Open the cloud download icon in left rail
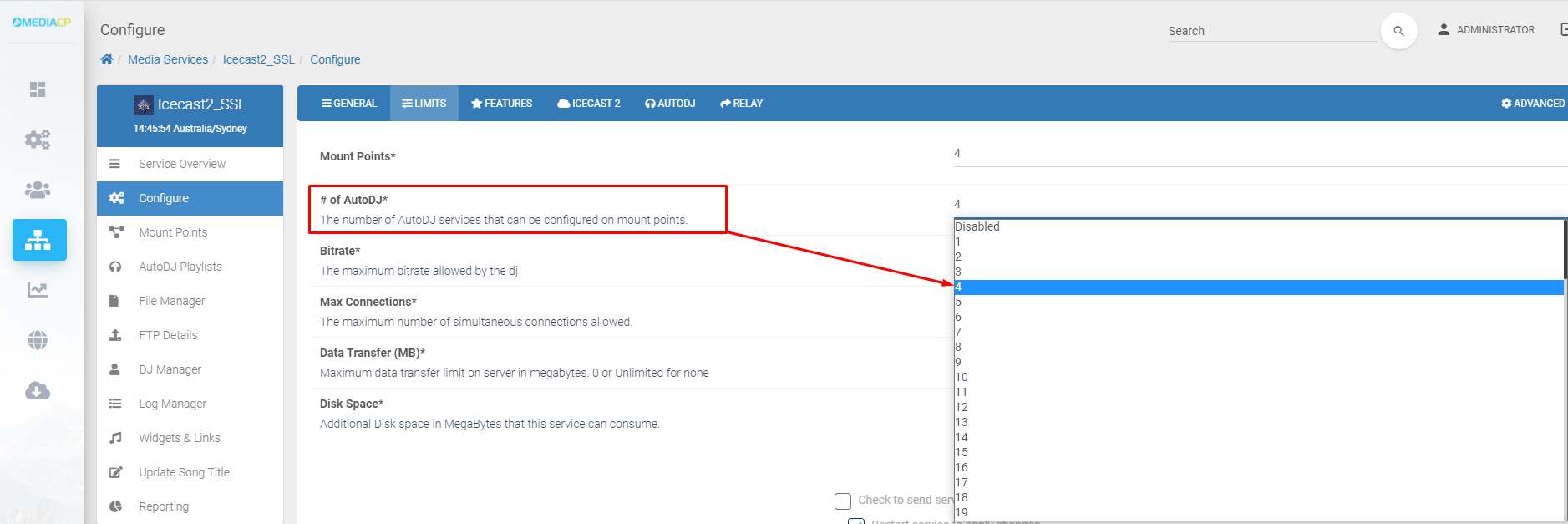 [x=38, y=390]
